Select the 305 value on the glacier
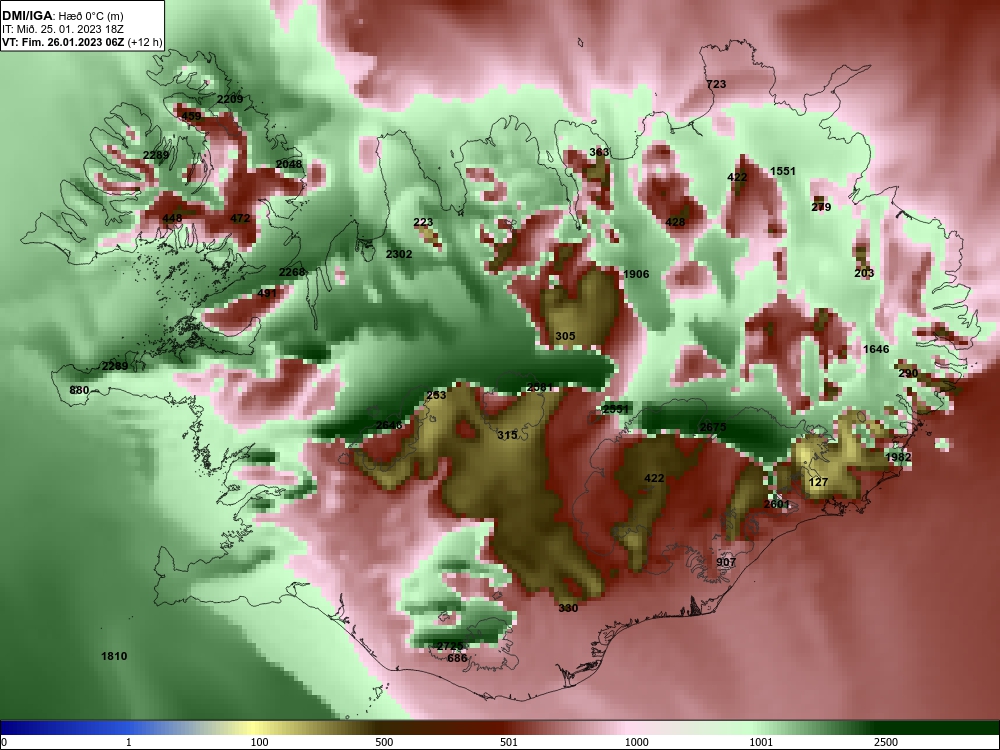 [565, 336]
